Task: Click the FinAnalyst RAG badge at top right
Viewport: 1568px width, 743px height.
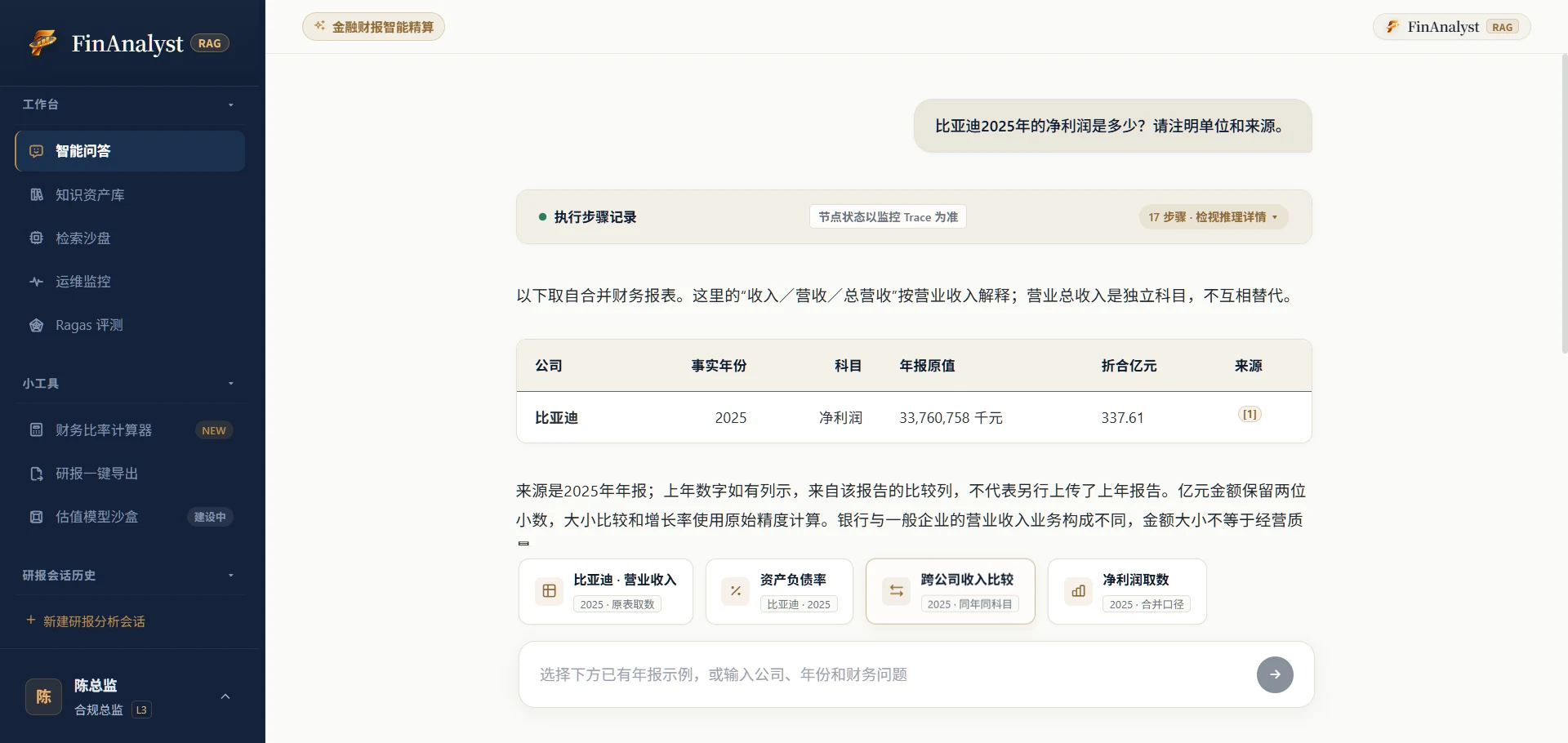Action: (1452, 26)
